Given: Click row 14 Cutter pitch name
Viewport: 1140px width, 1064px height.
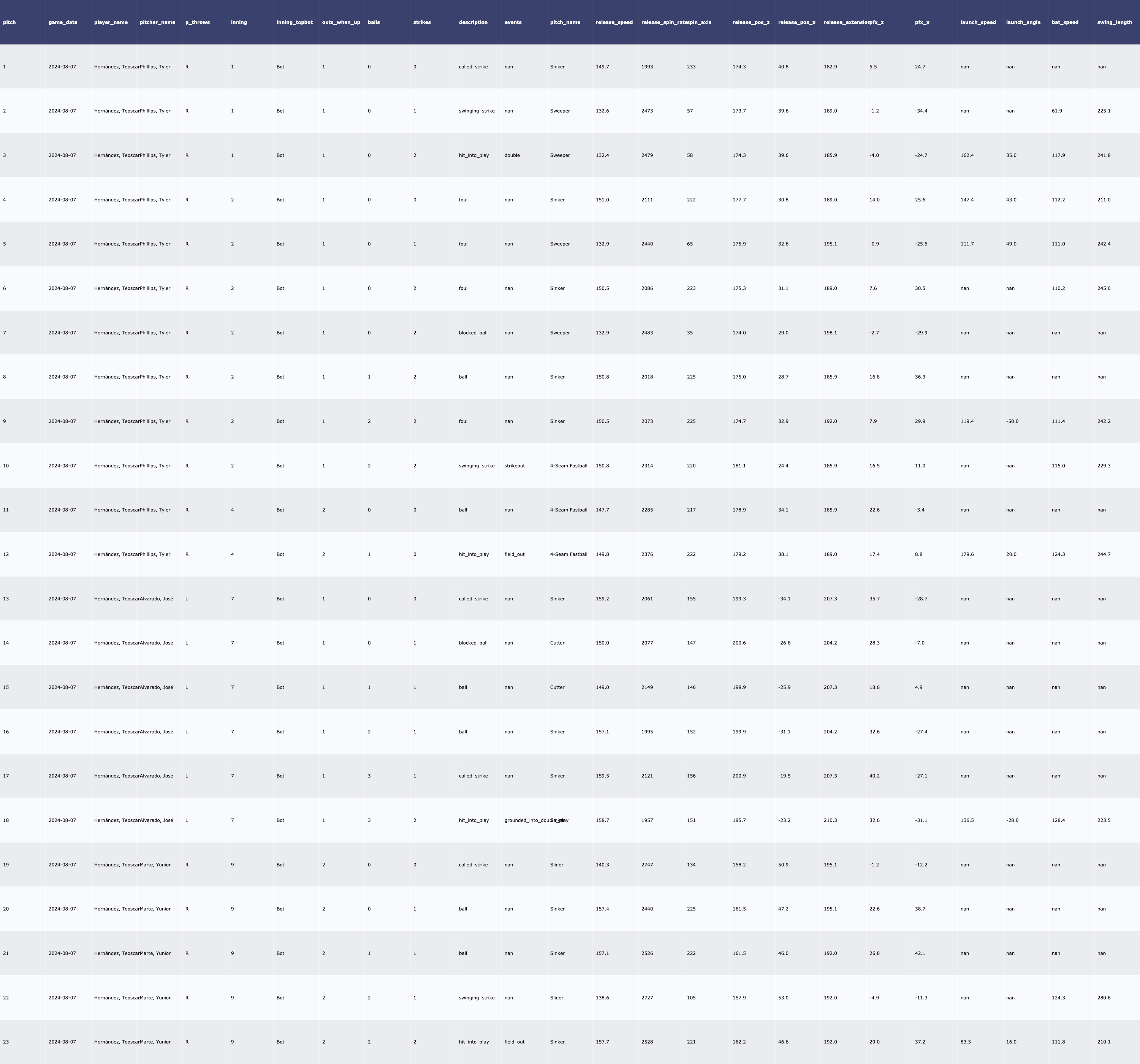Looking at the screenshot, I should [x=557, y=643].
